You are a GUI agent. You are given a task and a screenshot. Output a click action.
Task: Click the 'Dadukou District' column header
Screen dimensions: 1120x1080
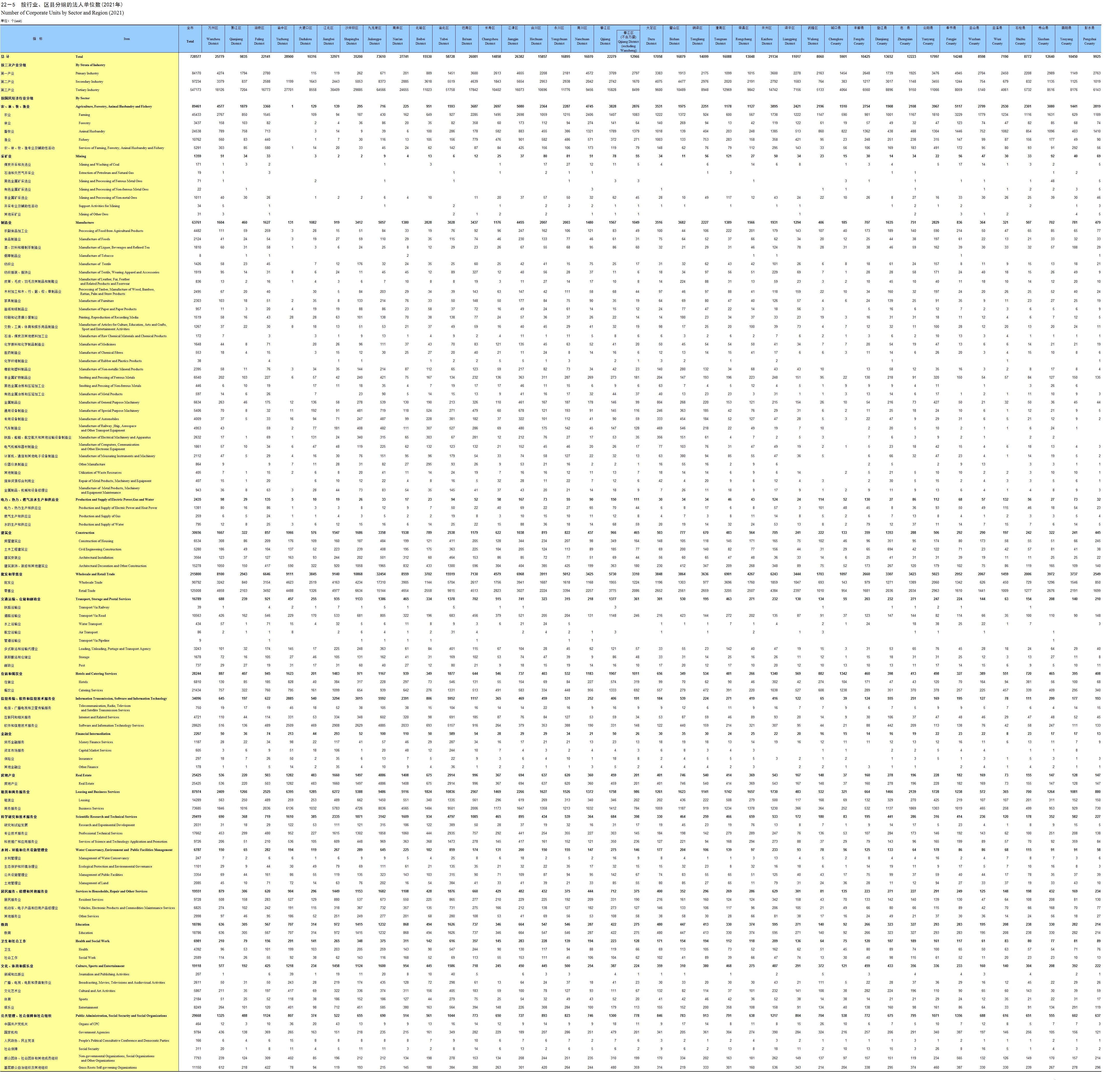[305, 41]
